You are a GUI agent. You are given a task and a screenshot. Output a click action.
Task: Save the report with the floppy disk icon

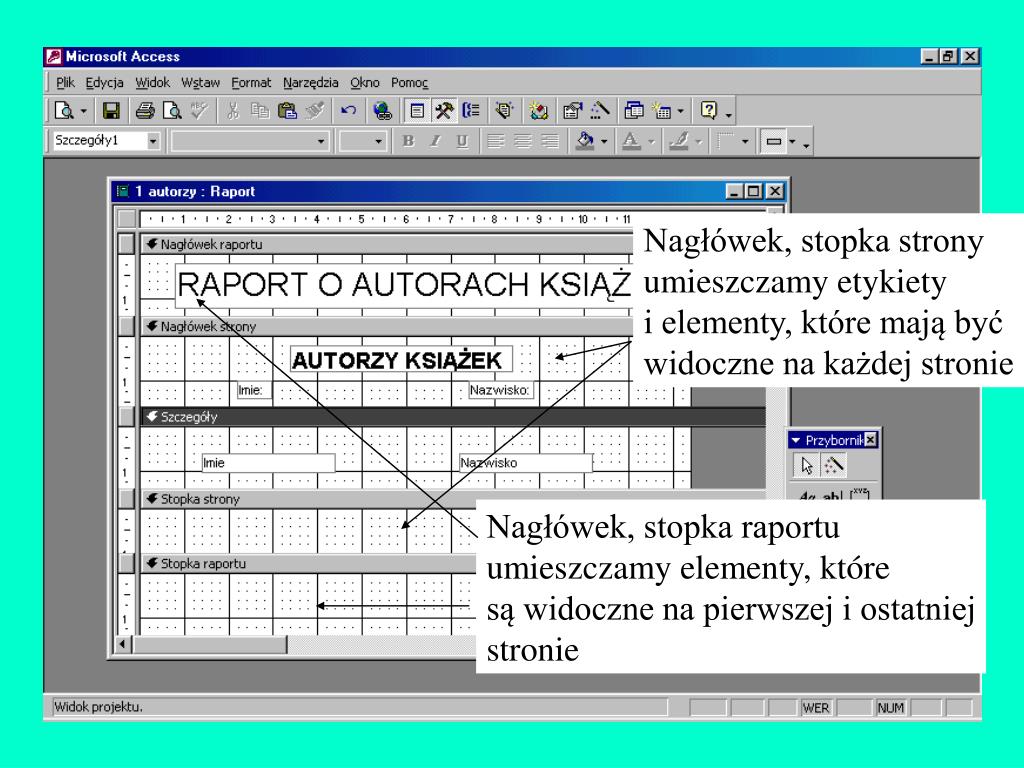point(111,111)
